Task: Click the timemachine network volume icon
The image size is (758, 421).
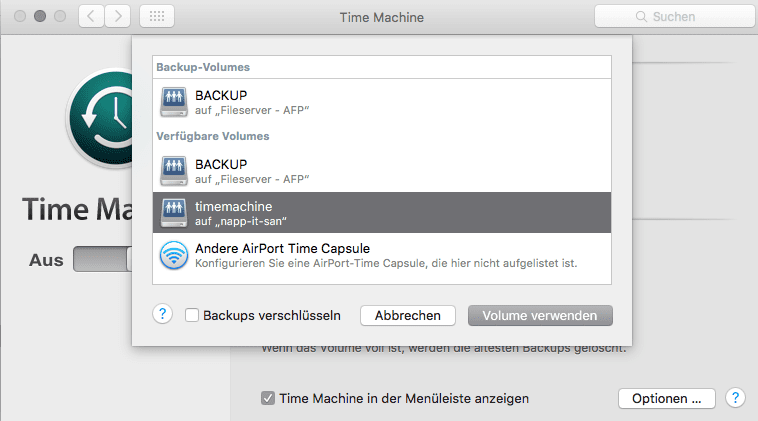Action: point(173,213)
